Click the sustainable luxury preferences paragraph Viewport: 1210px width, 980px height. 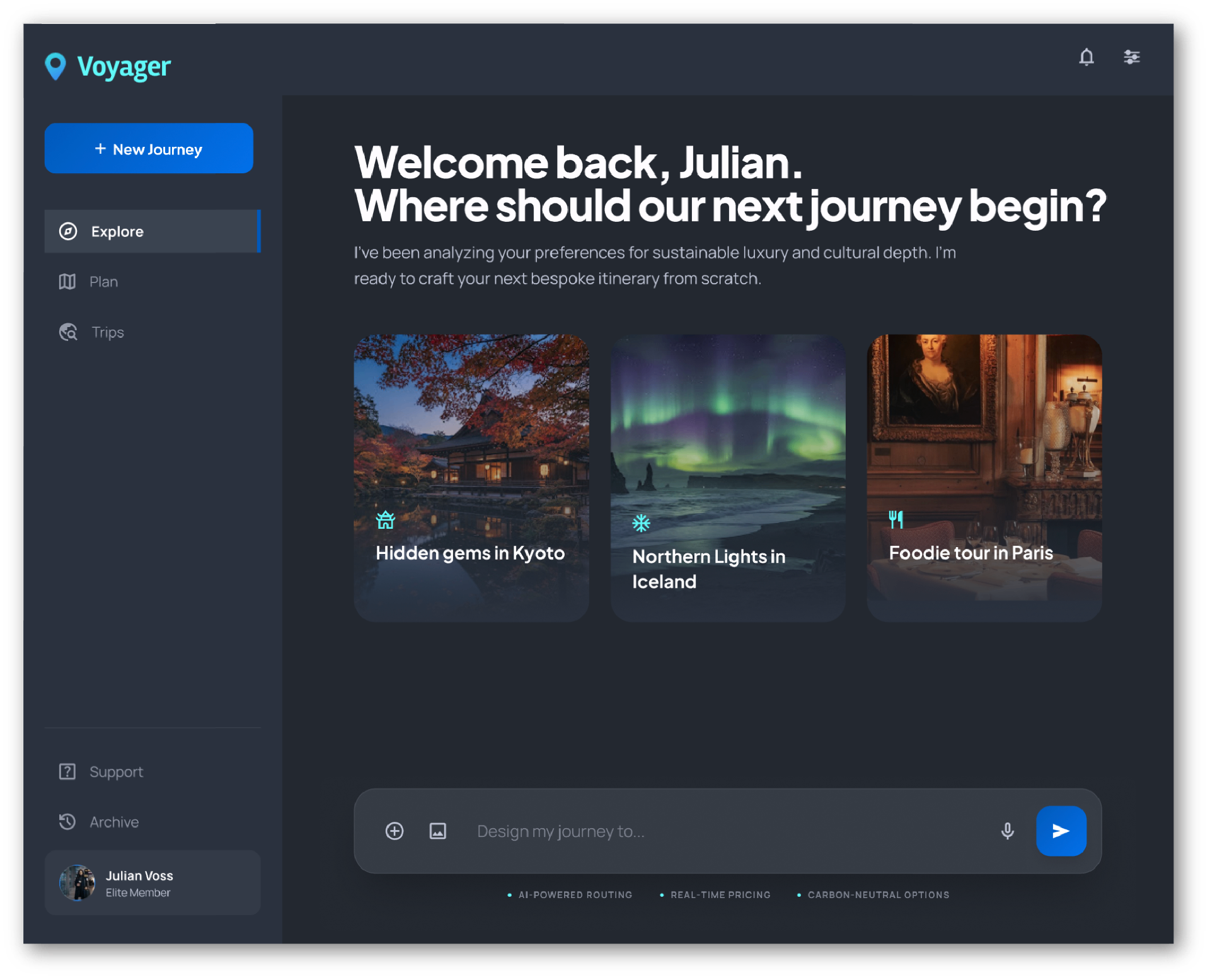(x=655, y=265)
